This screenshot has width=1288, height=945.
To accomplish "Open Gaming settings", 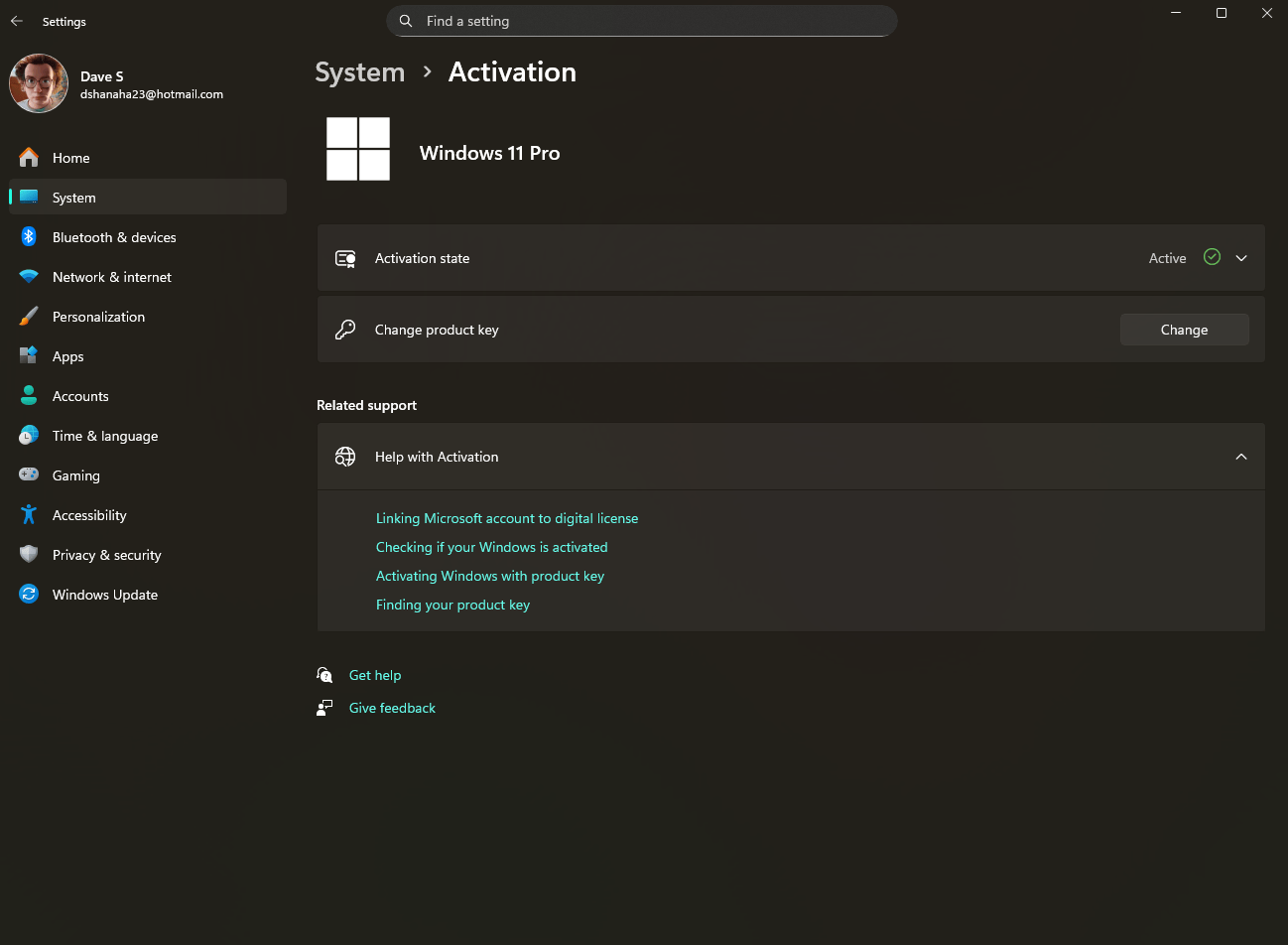I will pos(148,475).
